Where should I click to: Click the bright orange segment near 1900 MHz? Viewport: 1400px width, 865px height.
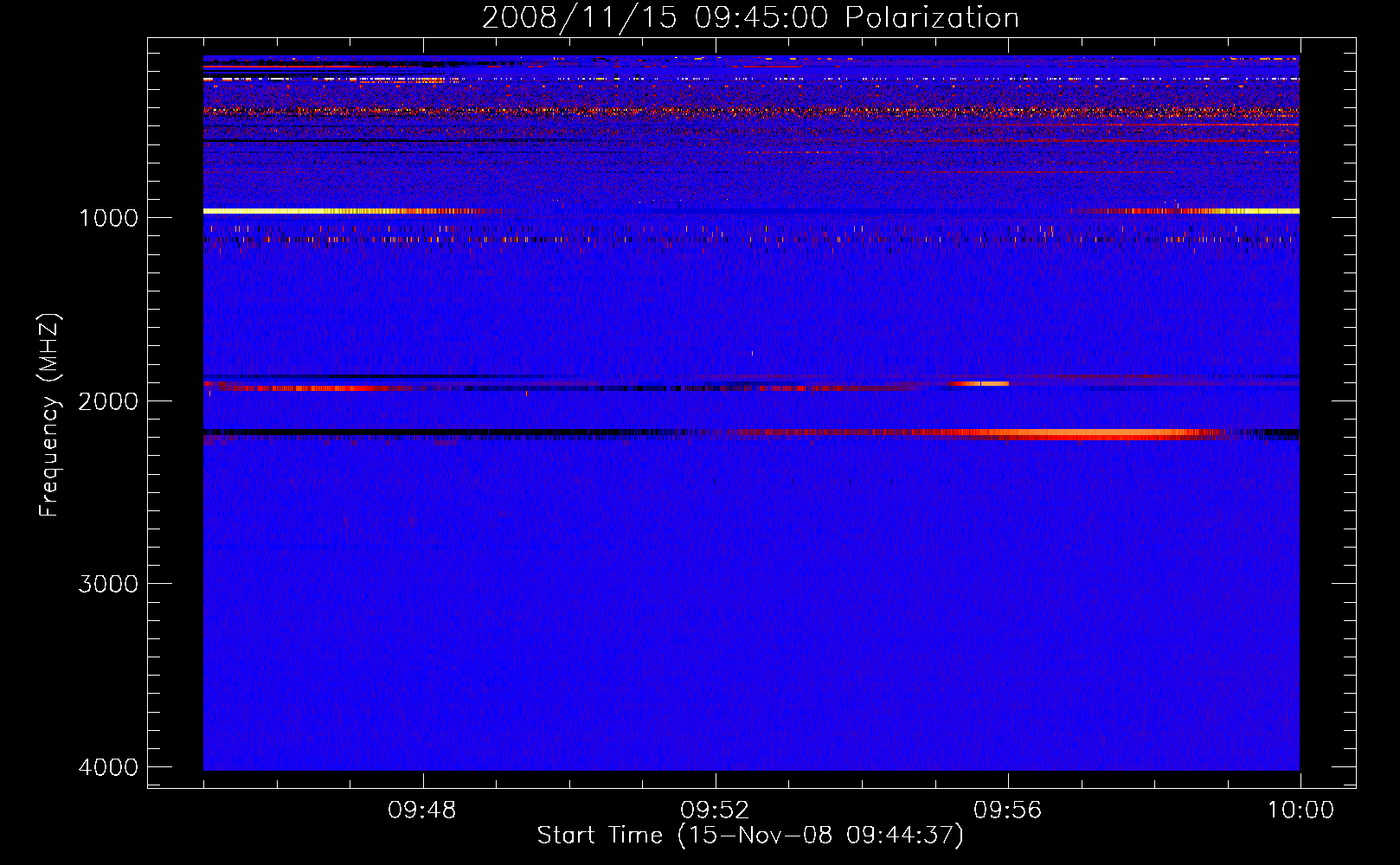(x=979, y=383)
